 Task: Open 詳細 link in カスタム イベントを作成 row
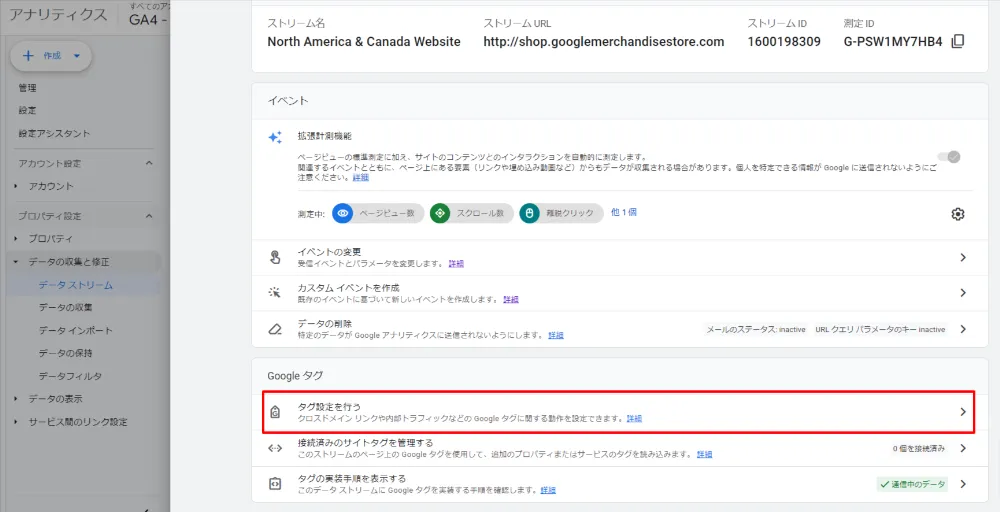pyautogui.click(x=511, y=299)
